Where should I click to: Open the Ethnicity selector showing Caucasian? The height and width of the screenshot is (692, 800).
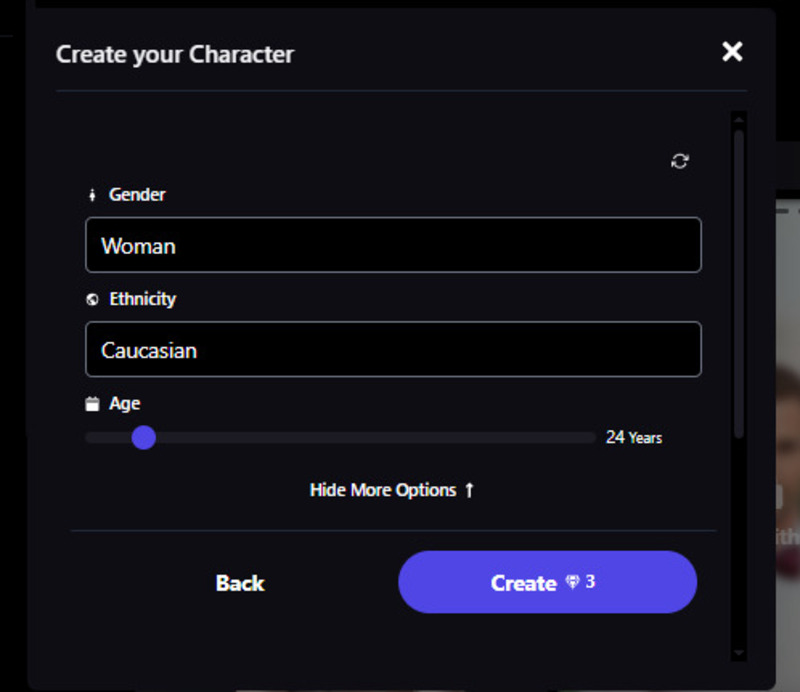coord(393,350)
